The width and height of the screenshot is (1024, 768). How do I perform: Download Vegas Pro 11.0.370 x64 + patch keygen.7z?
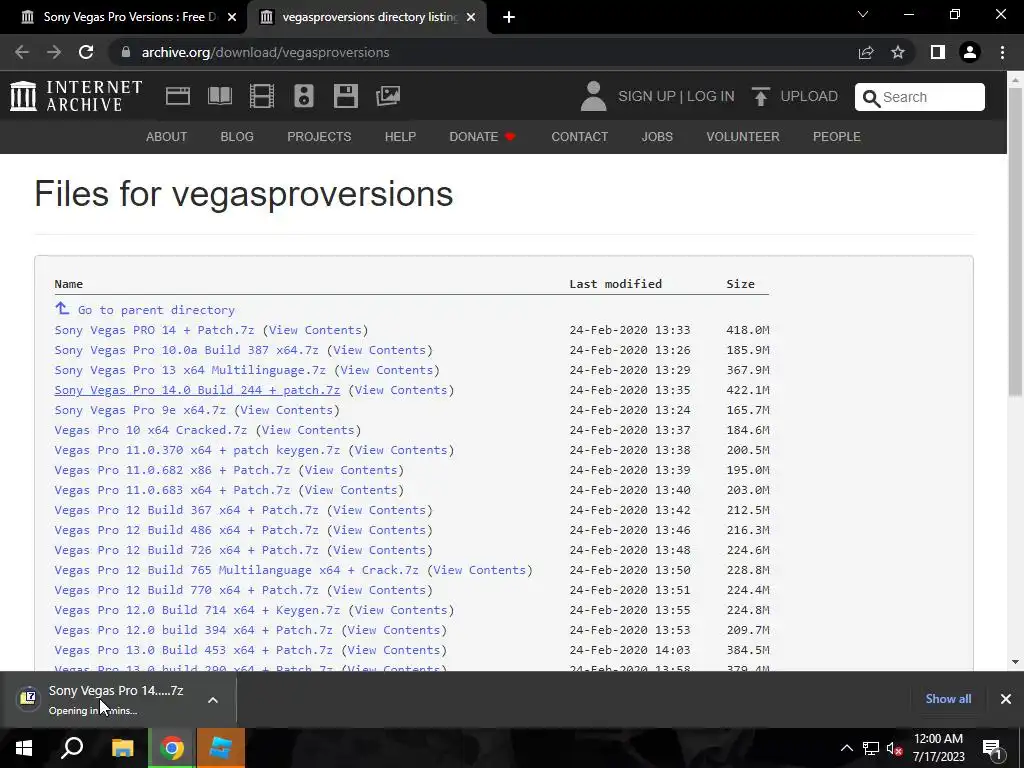tap(197, 450)
